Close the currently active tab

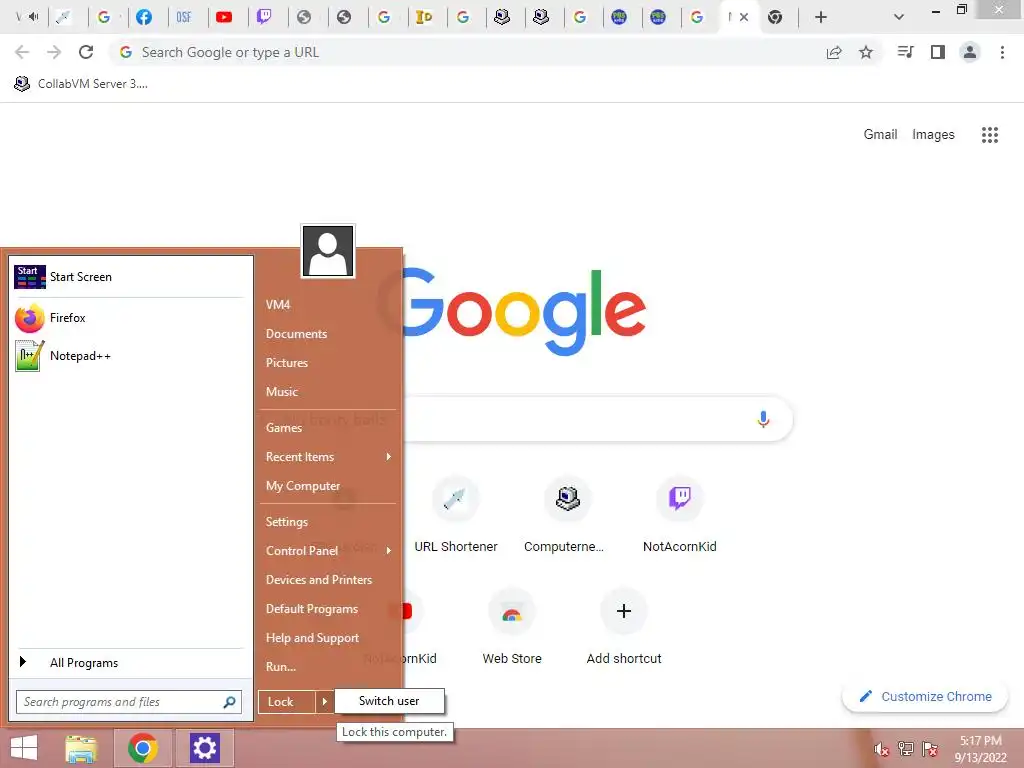[744, 17]
